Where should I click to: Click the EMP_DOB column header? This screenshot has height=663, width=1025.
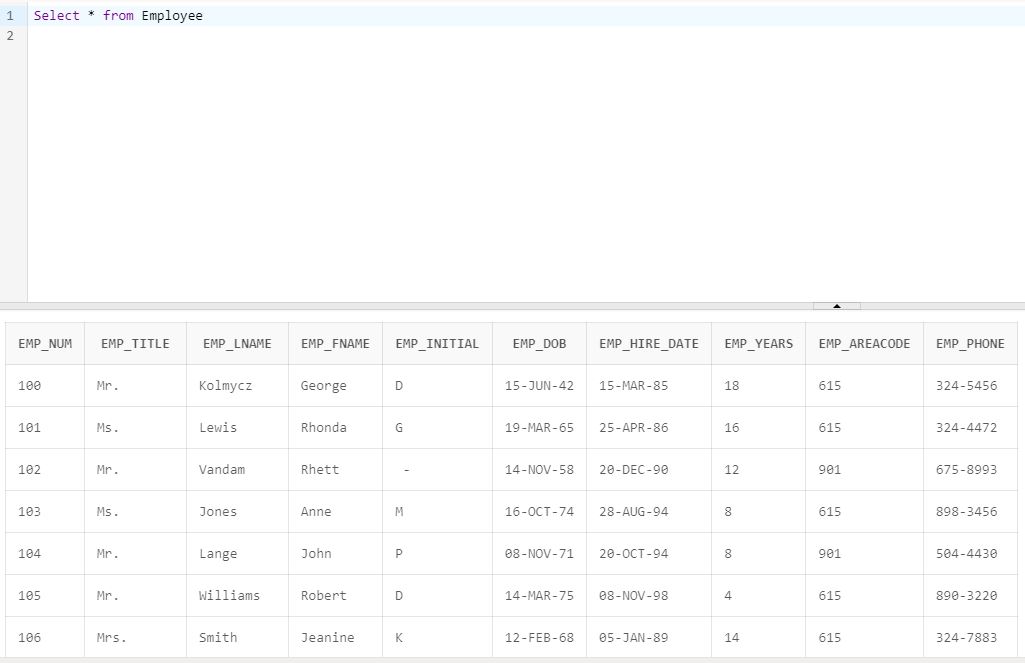point(538,342)
